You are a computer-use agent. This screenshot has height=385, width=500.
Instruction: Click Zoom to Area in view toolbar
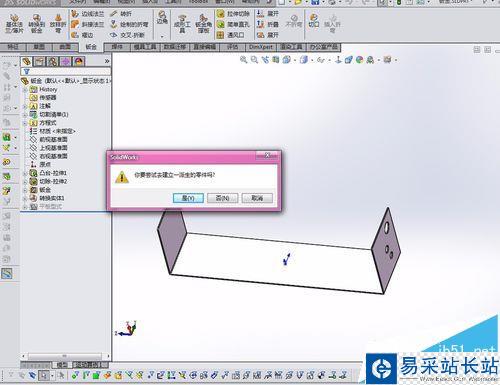click(254, 60)
